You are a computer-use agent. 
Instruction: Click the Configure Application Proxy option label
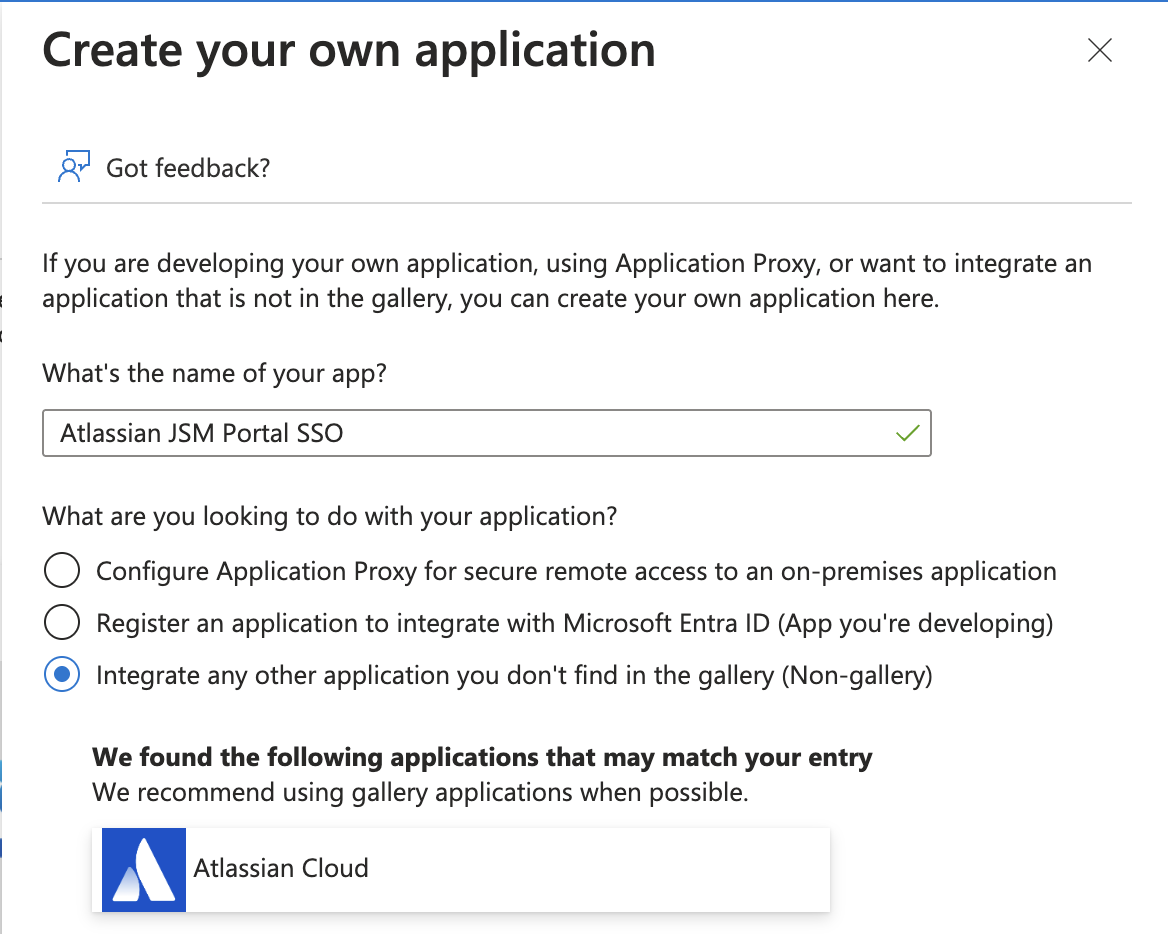[x=576, y=572]
